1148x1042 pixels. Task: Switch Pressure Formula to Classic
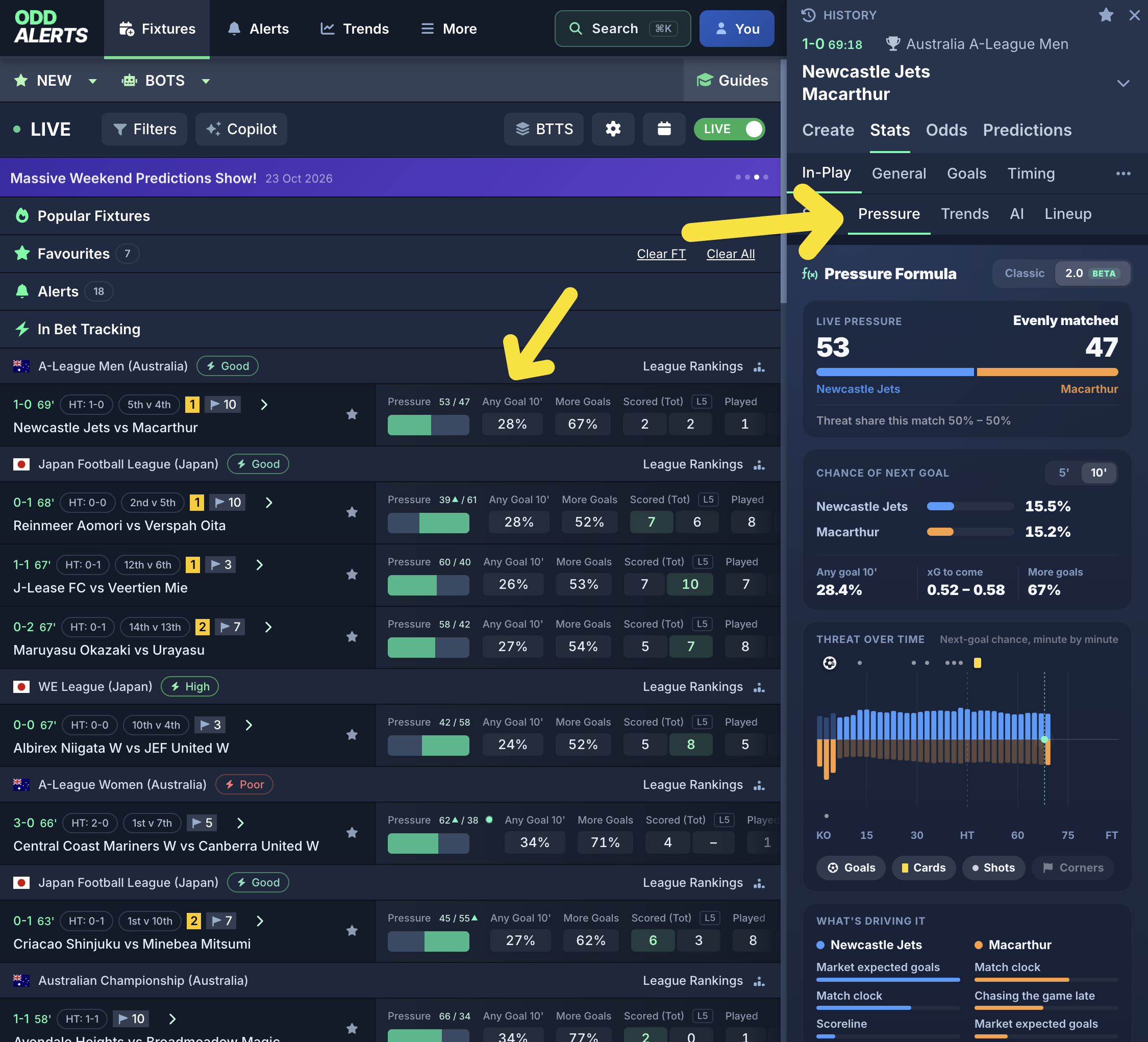point(1025,274)
